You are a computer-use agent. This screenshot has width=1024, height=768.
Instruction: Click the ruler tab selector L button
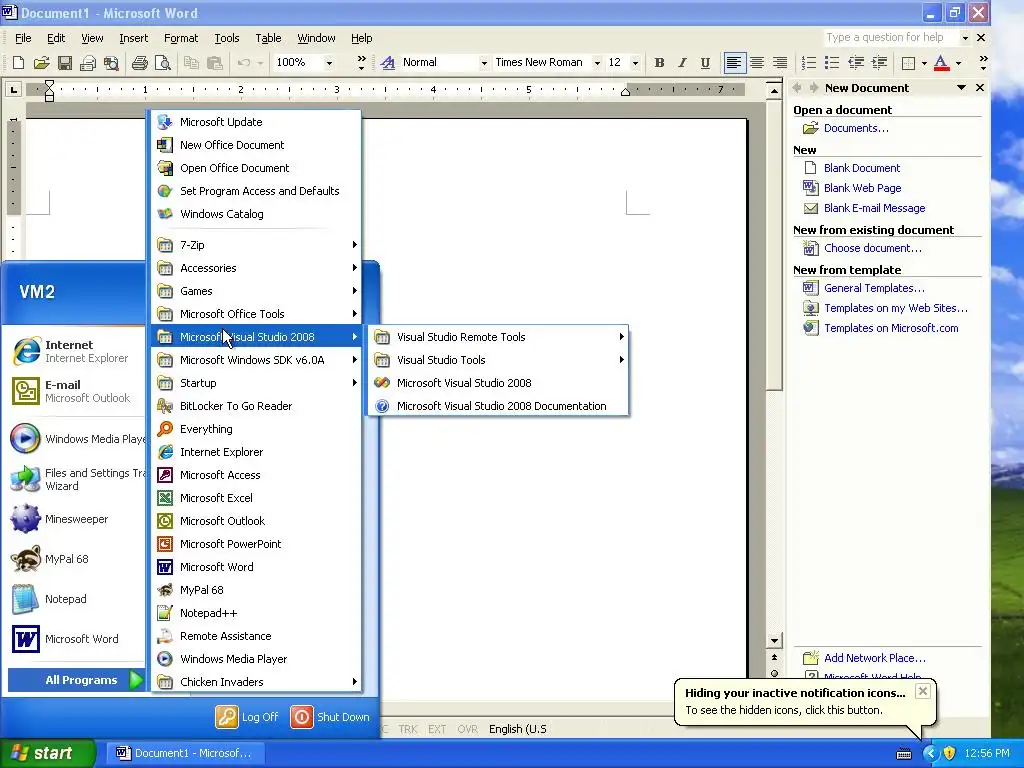click(x=13, y=89)
